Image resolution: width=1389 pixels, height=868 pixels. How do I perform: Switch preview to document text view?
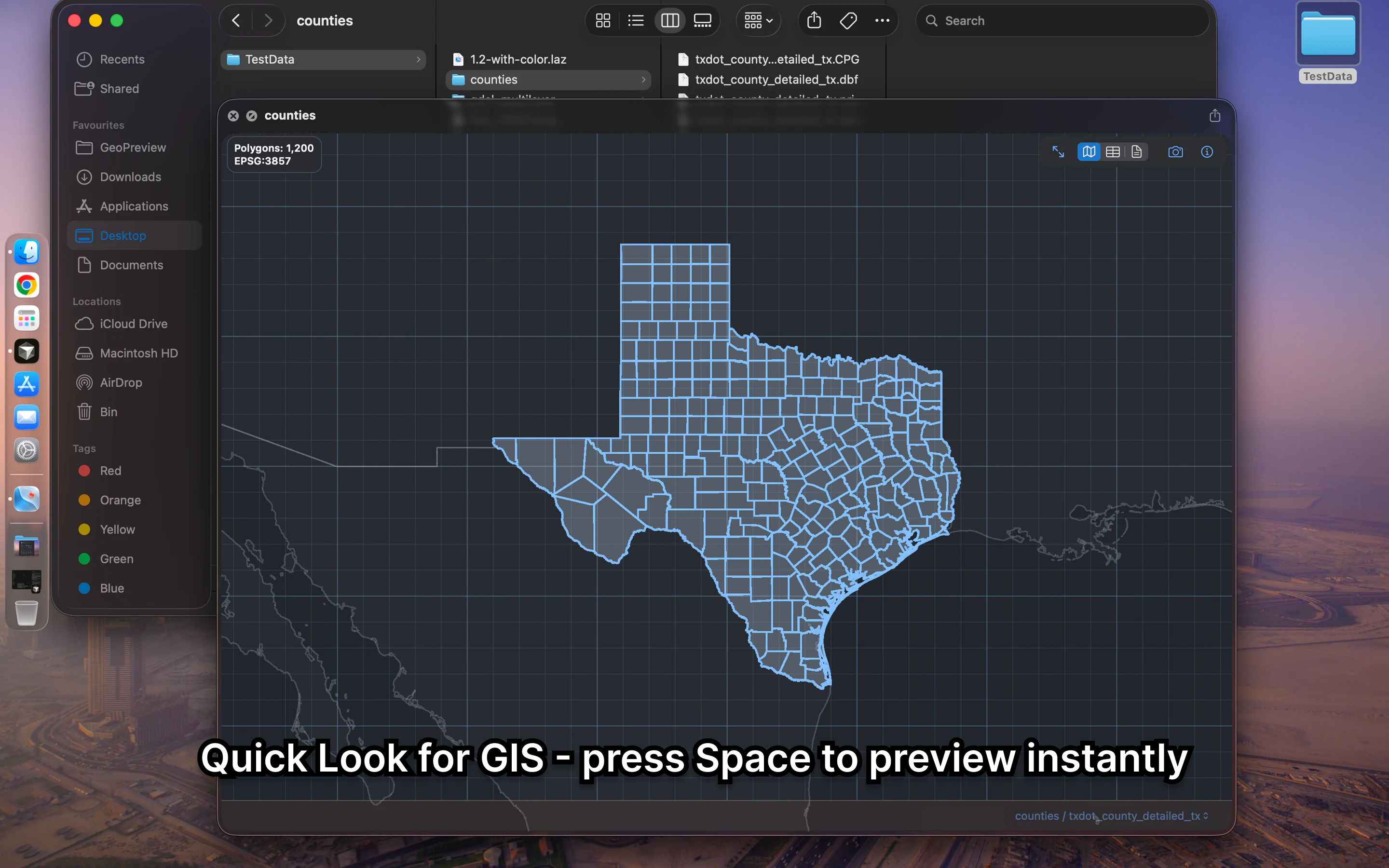[1136, 151]
